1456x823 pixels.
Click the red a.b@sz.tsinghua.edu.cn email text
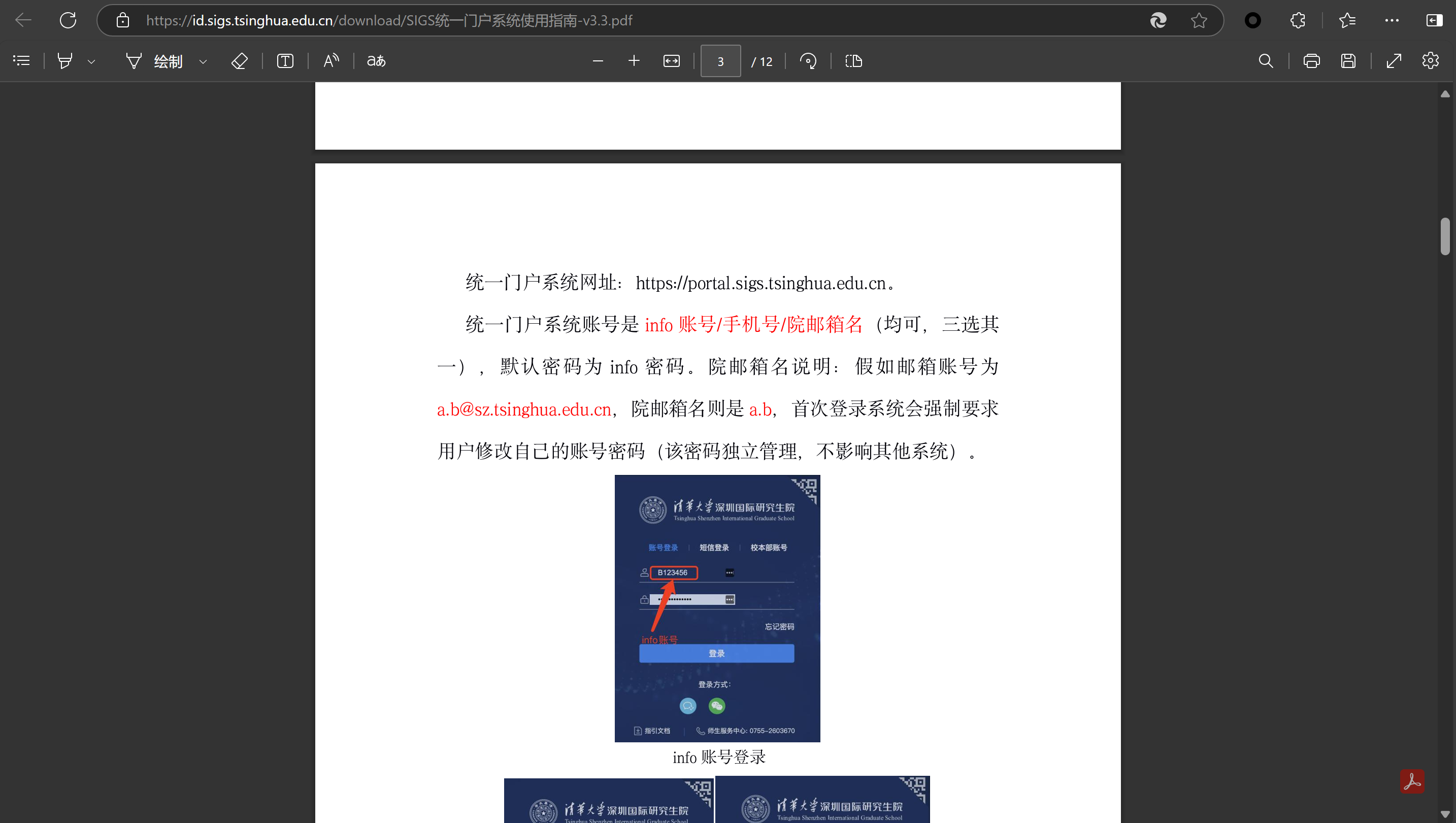pyautogui.click(x=524, y=408)
